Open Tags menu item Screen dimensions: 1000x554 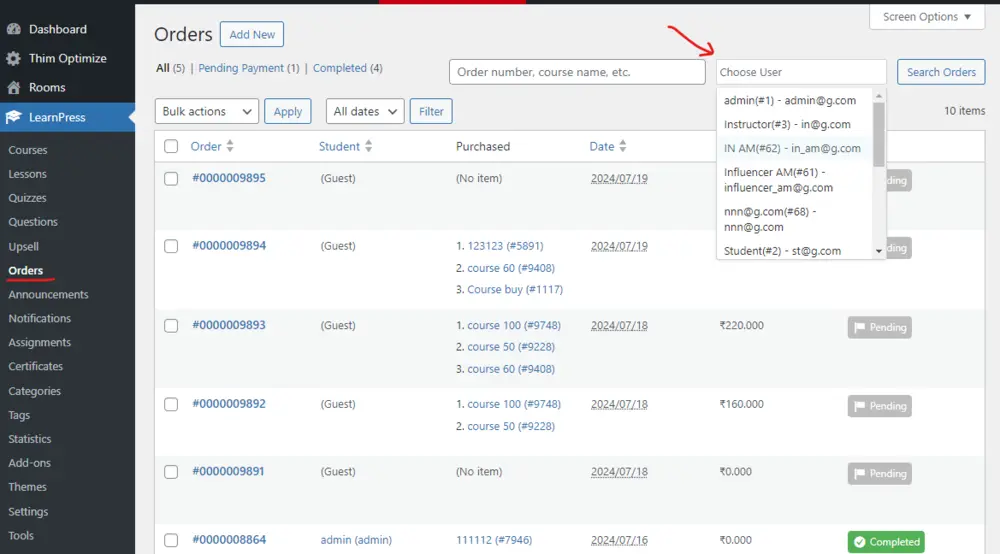click(x=19, y=415)
